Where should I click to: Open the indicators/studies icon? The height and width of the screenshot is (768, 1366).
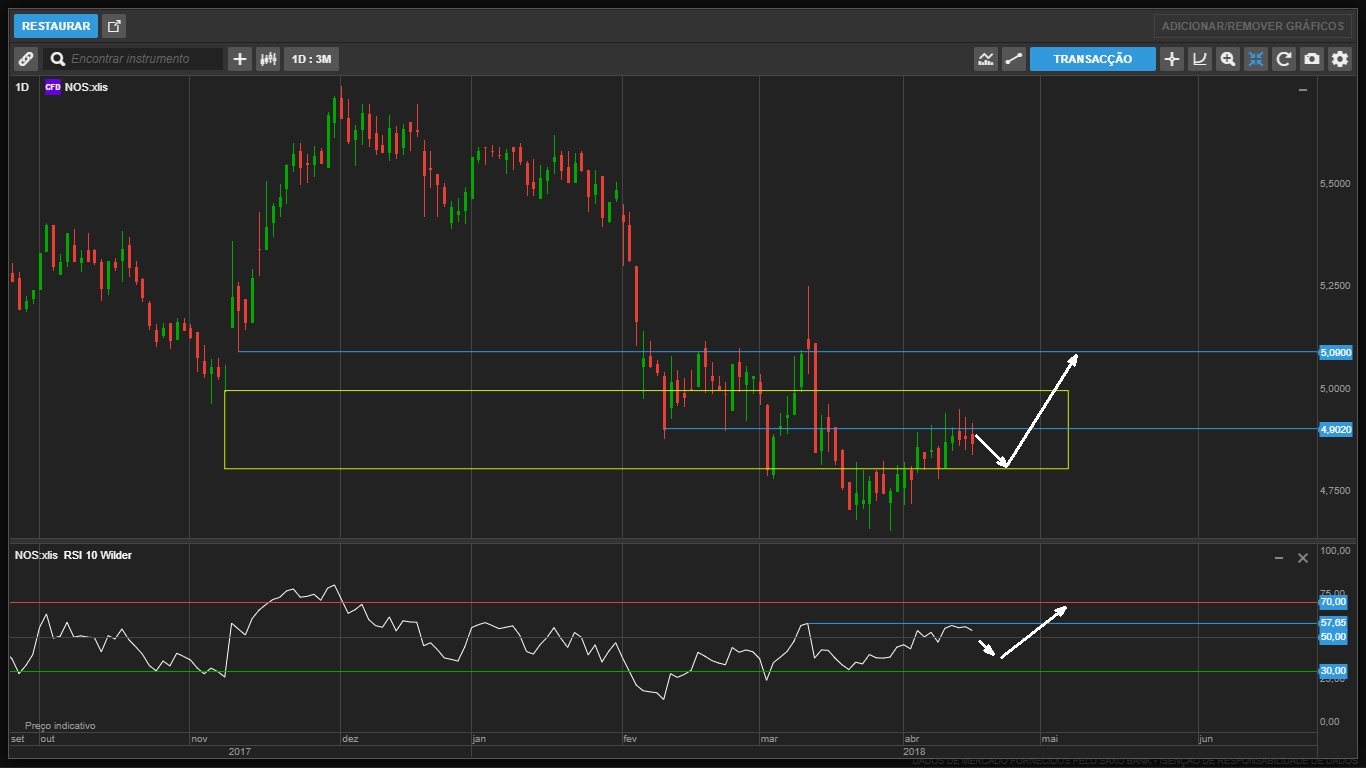pos(986,59)
